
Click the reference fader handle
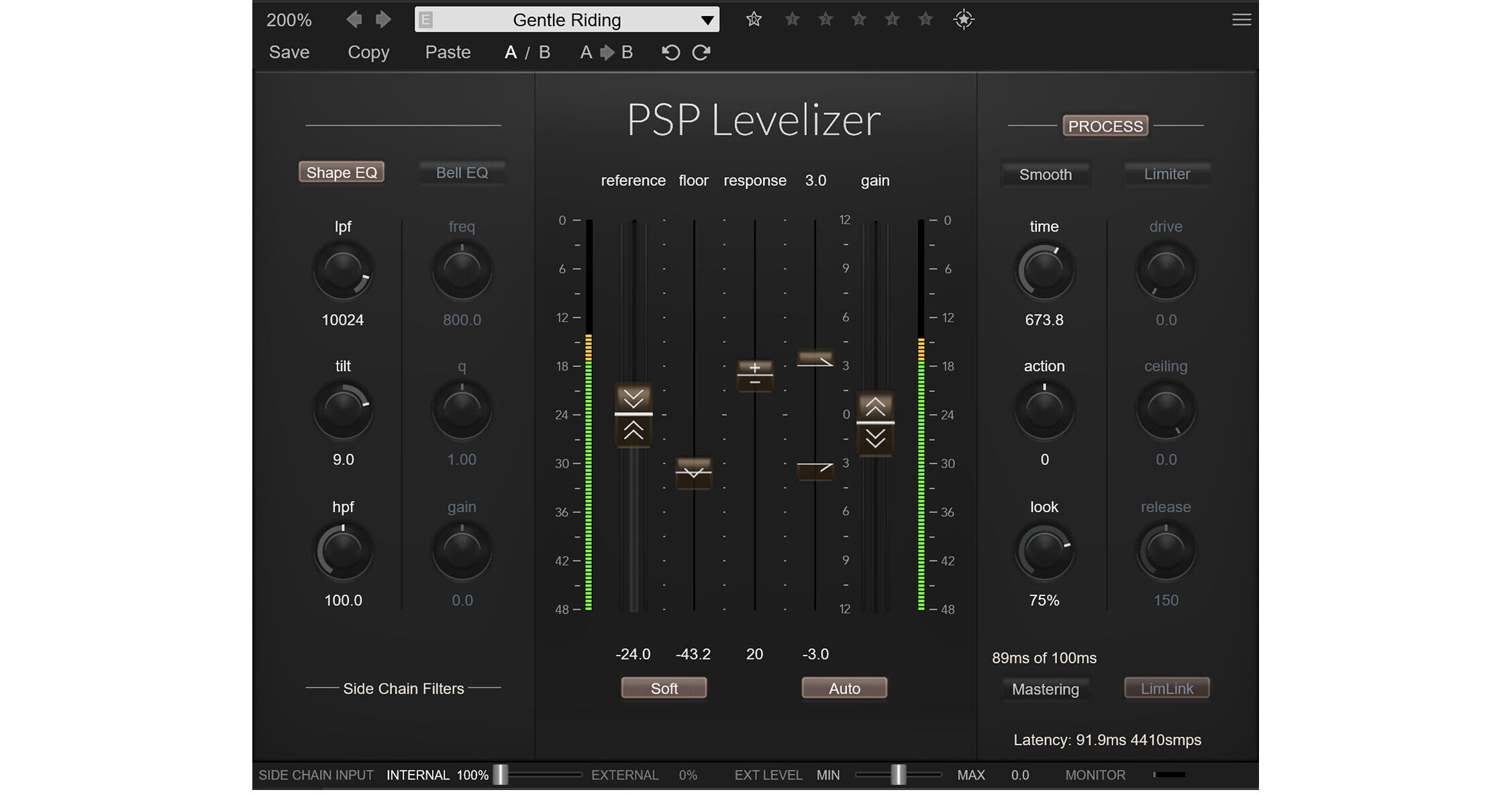tap(634, 415)
